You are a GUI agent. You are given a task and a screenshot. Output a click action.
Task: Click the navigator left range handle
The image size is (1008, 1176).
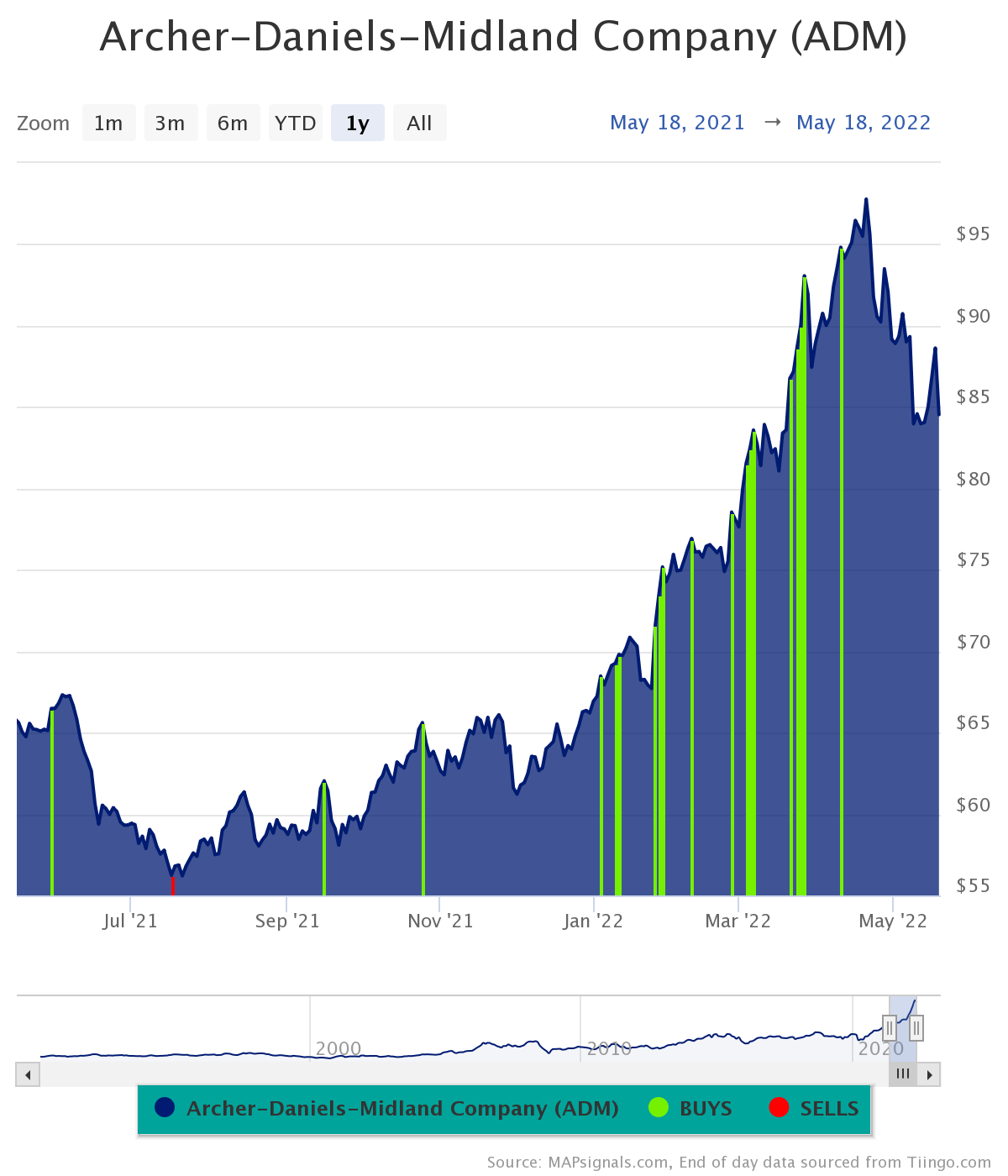(x=890, y=1027)
